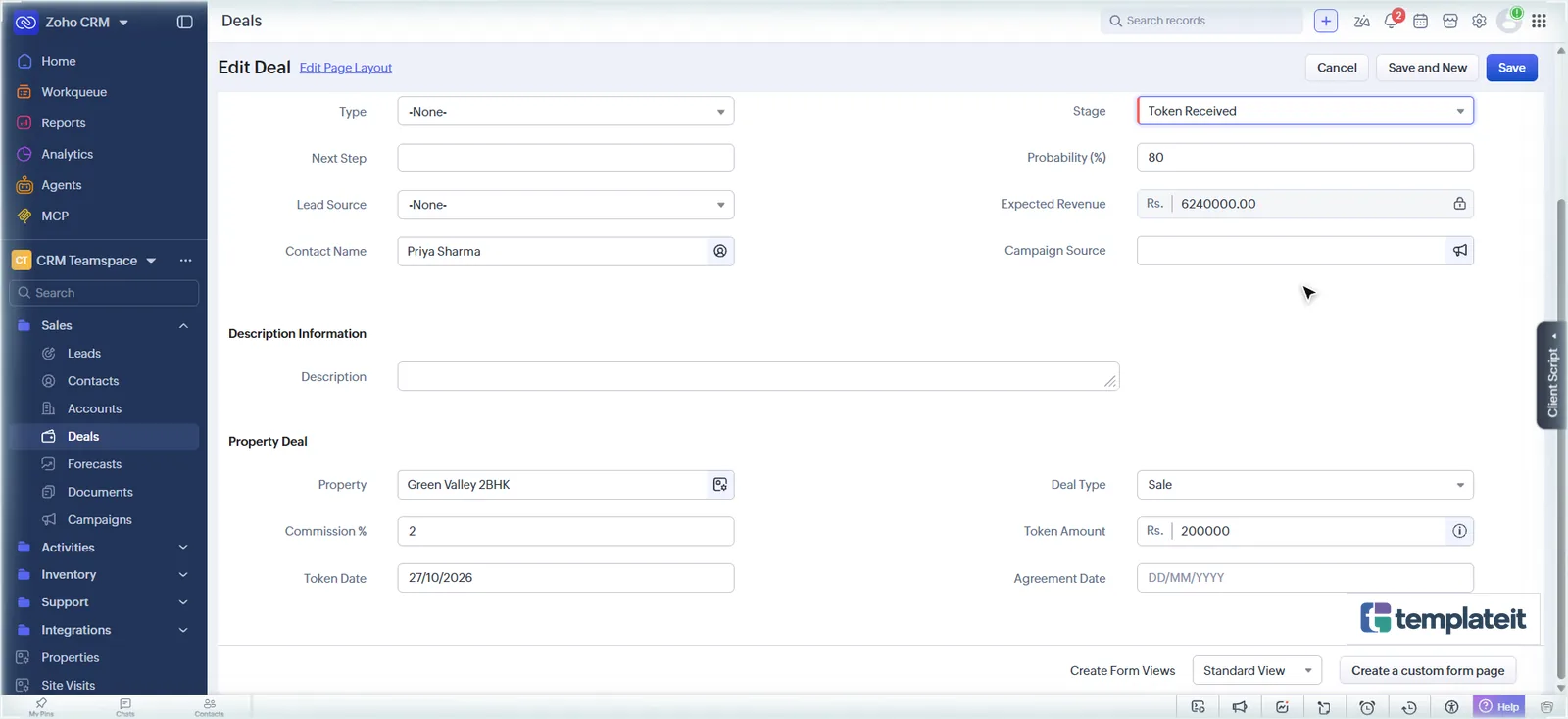Expand the Activities section
This screenshot has height=719, width=1568.
pyautogui.click(x=183, y=548)
